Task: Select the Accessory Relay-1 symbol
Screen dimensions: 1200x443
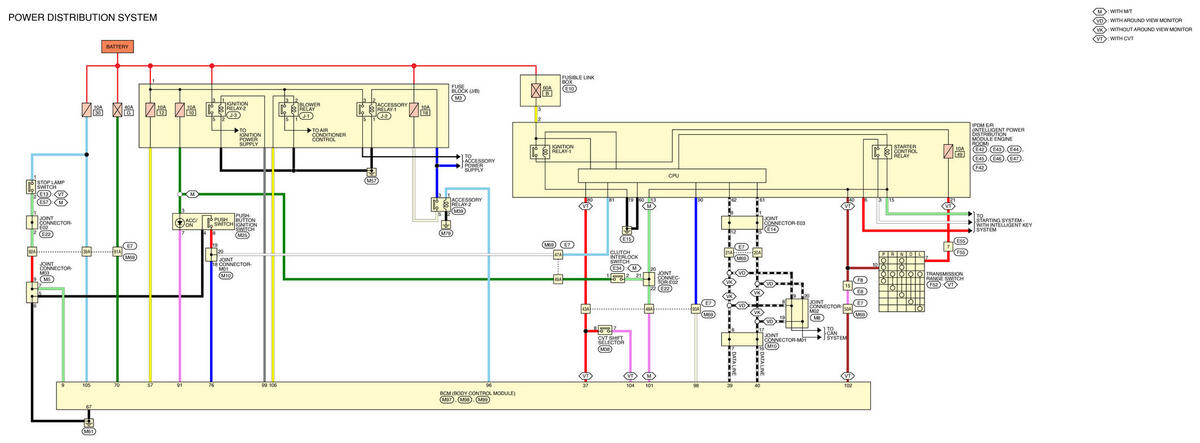Action: [367, 109]
